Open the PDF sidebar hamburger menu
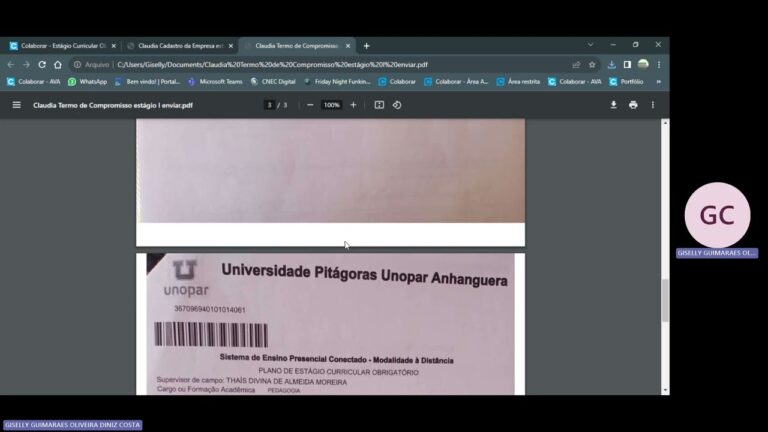 (17, 105)
